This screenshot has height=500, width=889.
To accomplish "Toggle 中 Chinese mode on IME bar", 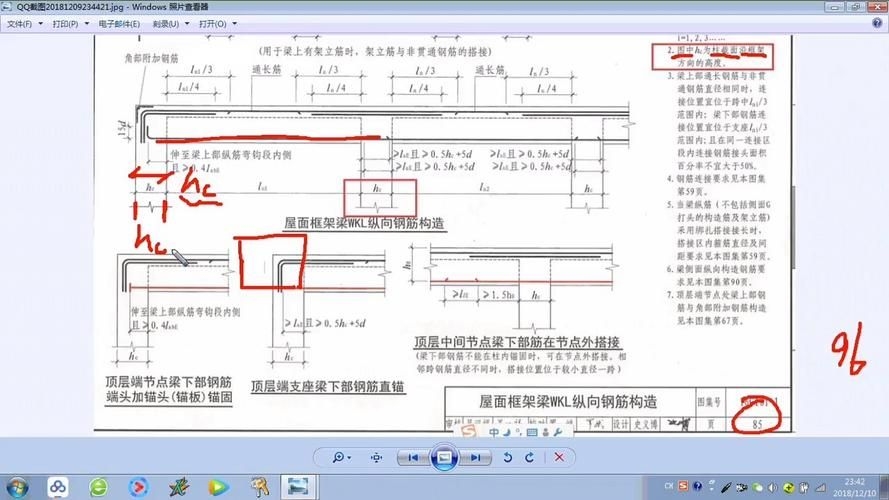I will pyautogui.click(x=494, y=432).
